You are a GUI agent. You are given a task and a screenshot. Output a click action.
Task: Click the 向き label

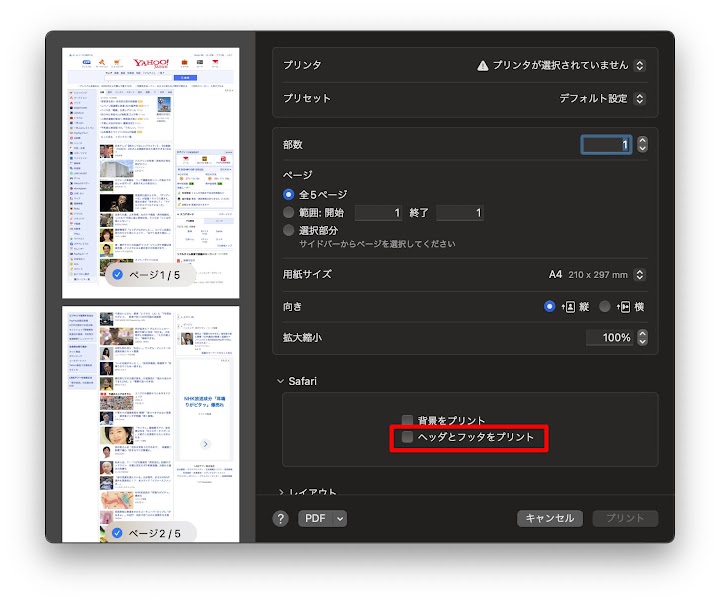pyautogui.click(x=292, y=306)
